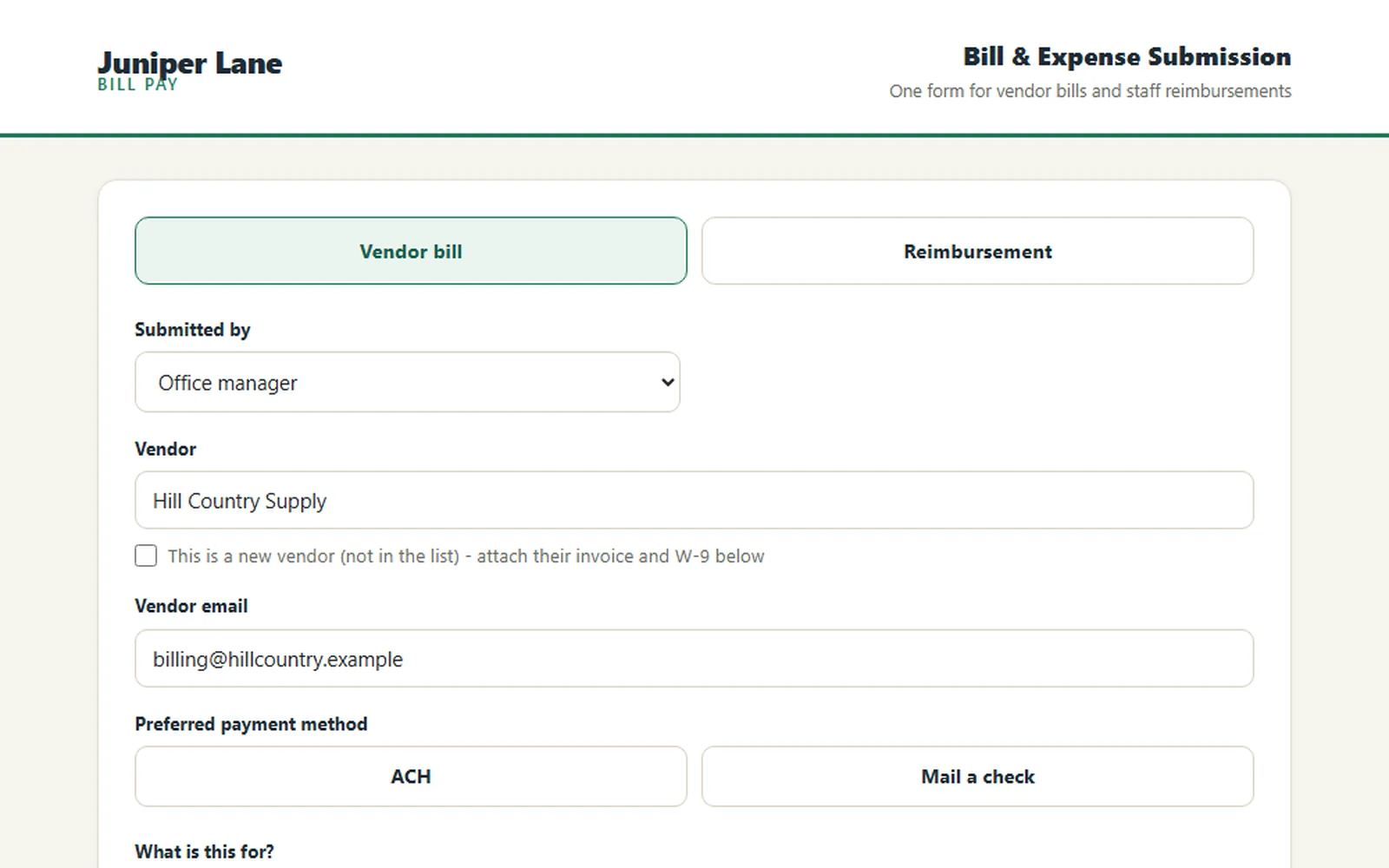Click the Bill & Expense Submission heading
Image resolution: width=1389 pixels, height=868 pixels.
[1127, 56]
